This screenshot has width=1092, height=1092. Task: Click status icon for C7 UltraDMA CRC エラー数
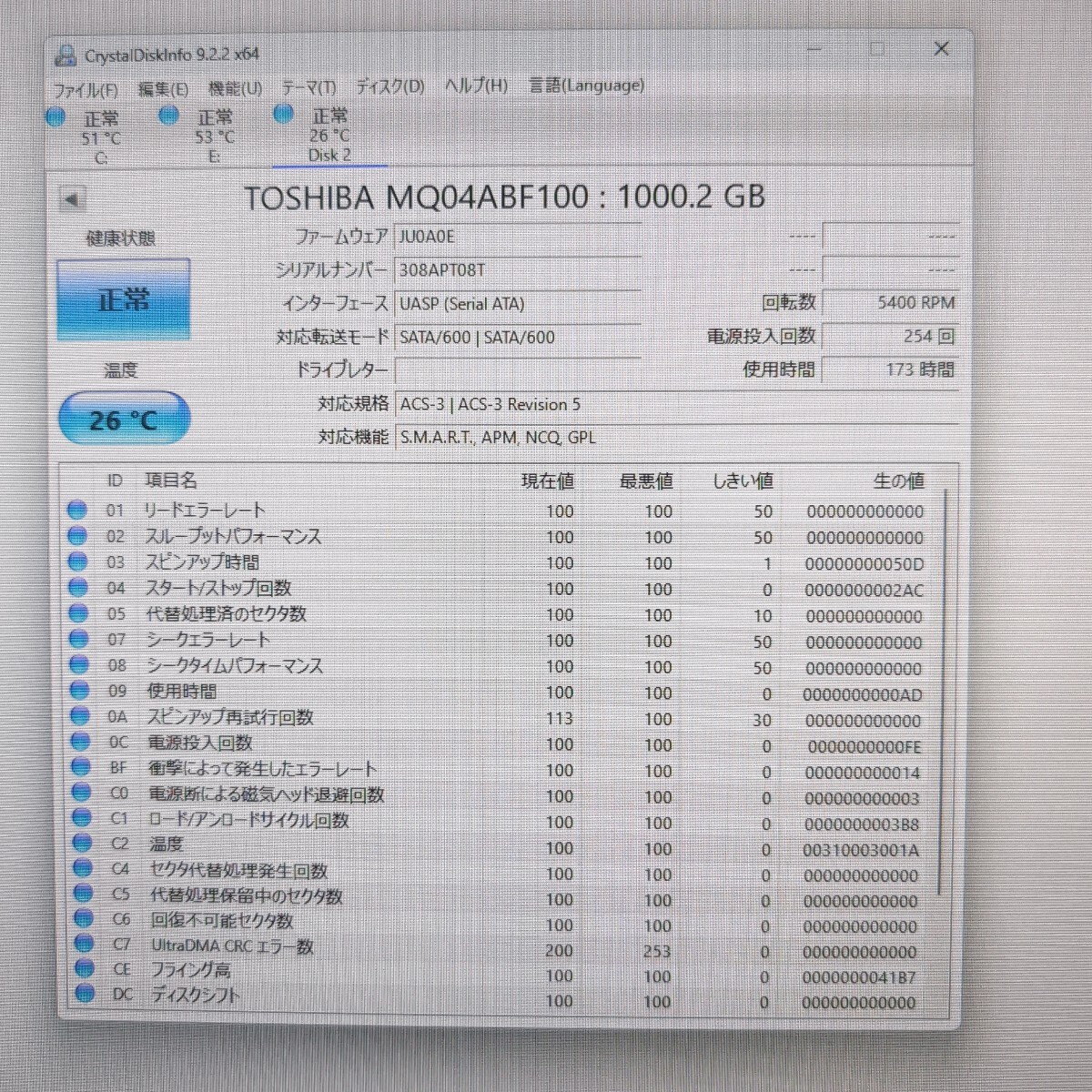click(x=84, y=944)
